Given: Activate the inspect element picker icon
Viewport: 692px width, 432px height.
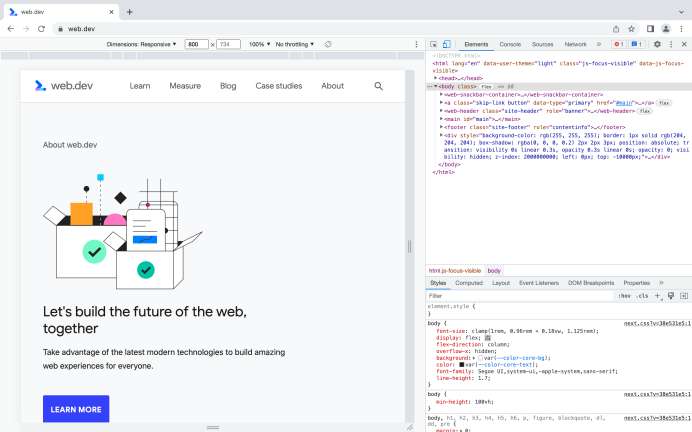Looking at the screenshot, I should 433,44.
